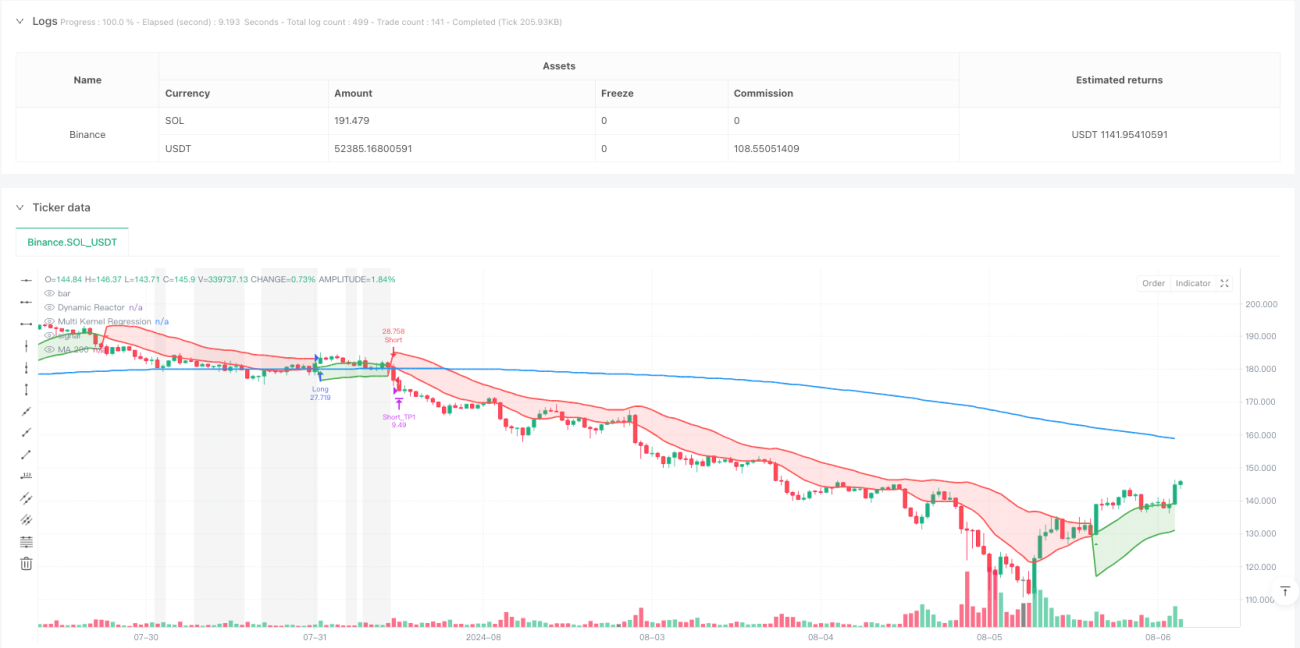The image size is (1300, 648).
Task: Open the Indicator menu button
Action: pyautogui.click(x=1193, y=283)
